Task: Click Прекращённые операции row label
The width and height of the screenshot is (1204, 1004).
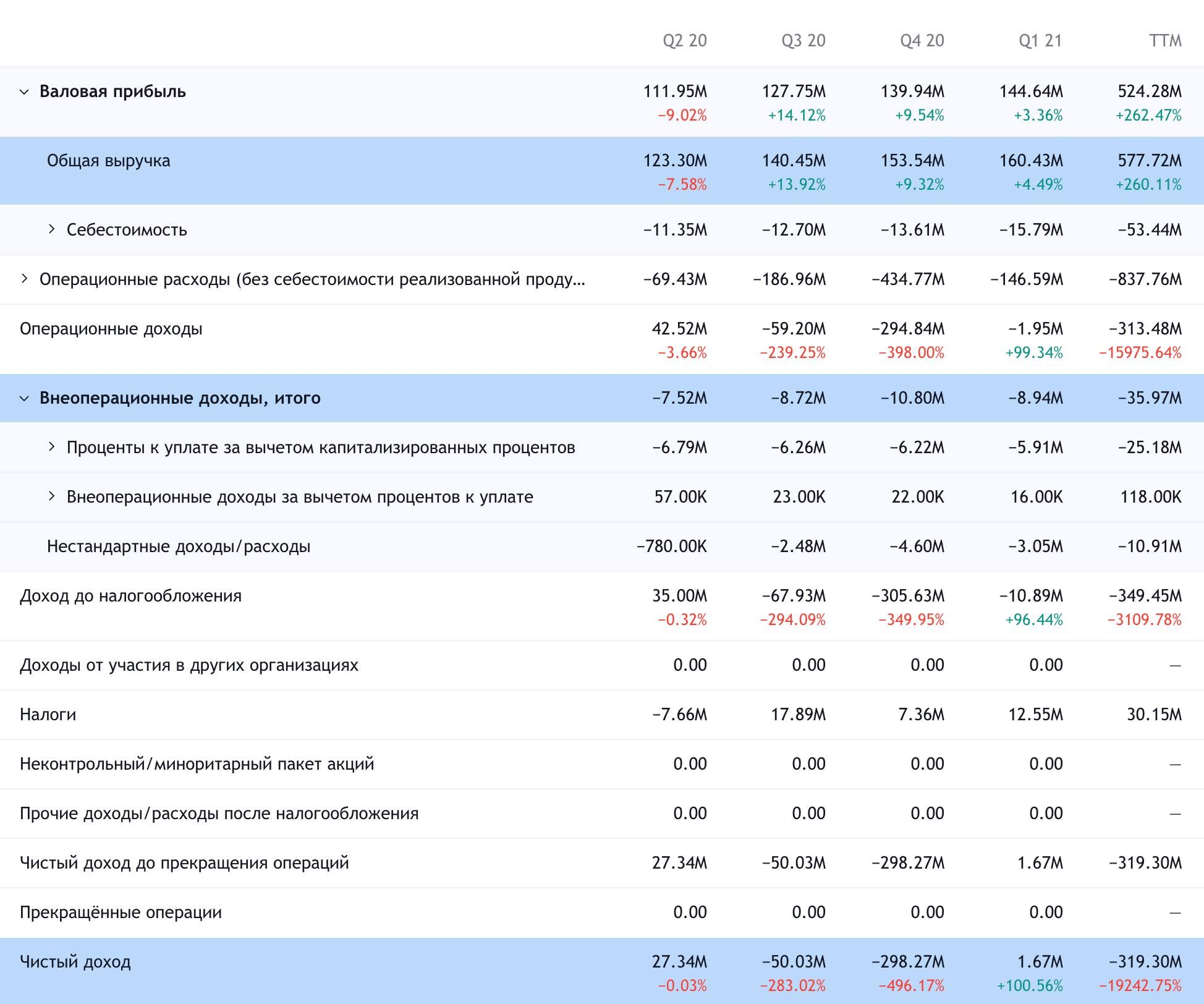Action: (121, 913)
